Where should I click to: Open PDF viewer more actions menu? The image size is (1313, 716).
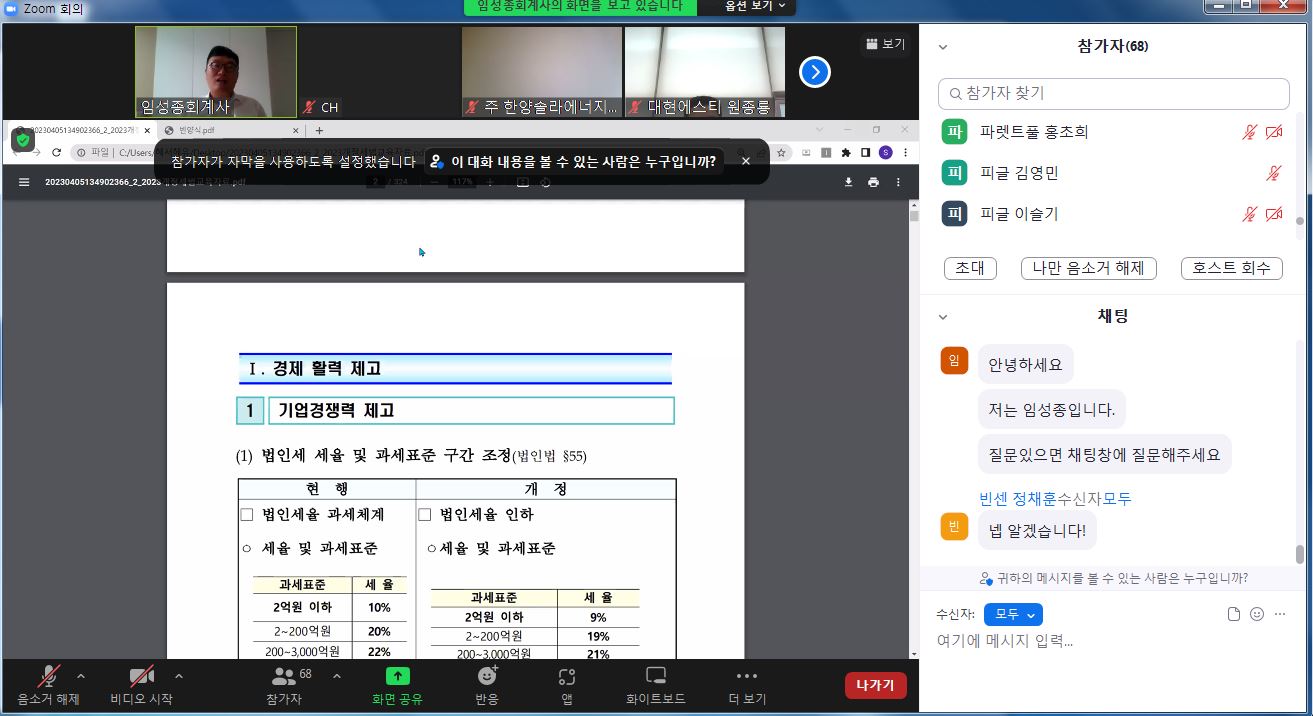tap(898, 182)
